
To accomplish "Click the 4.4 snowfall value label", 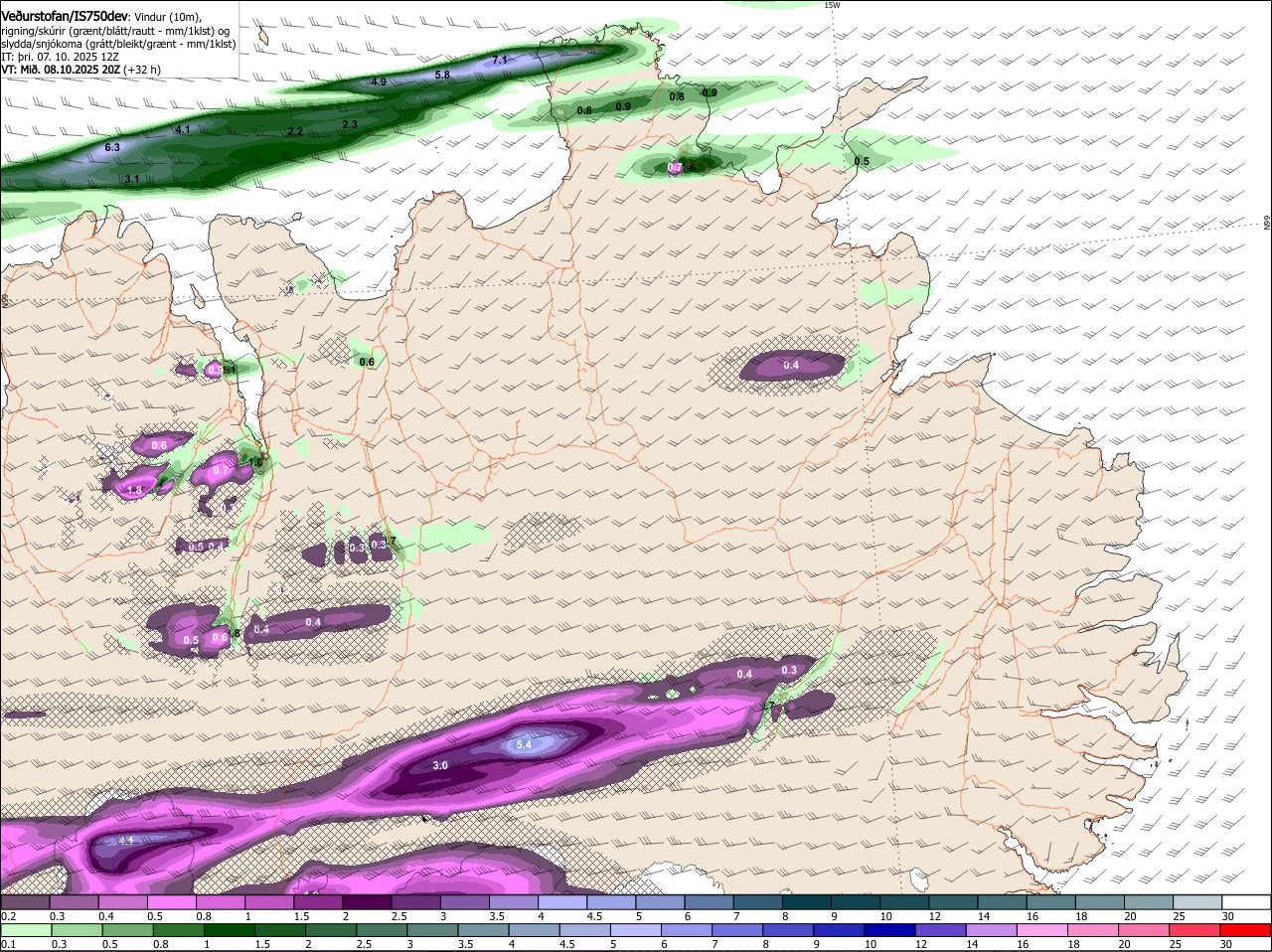I will (126, 841).
